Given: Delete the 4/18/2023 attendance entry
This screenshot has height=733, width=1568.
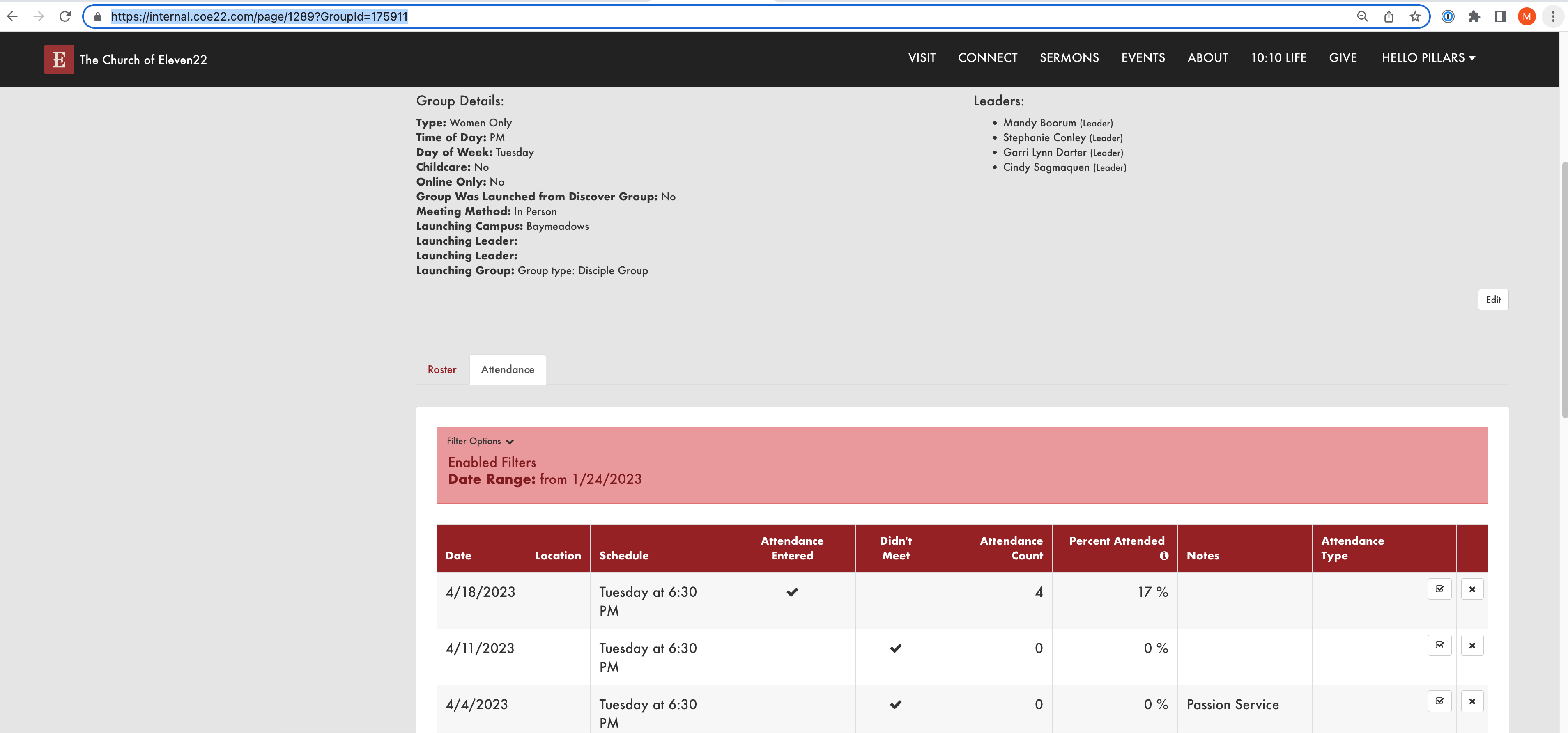Looking at the screenshot, I should coord(1472,589).
